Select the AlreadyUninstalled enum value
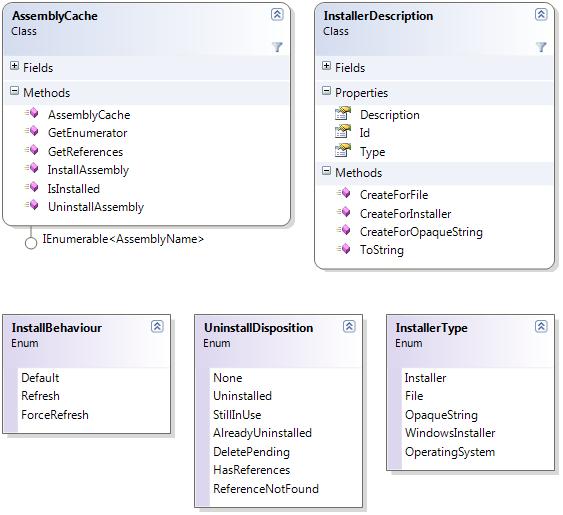 pos(262,433)
